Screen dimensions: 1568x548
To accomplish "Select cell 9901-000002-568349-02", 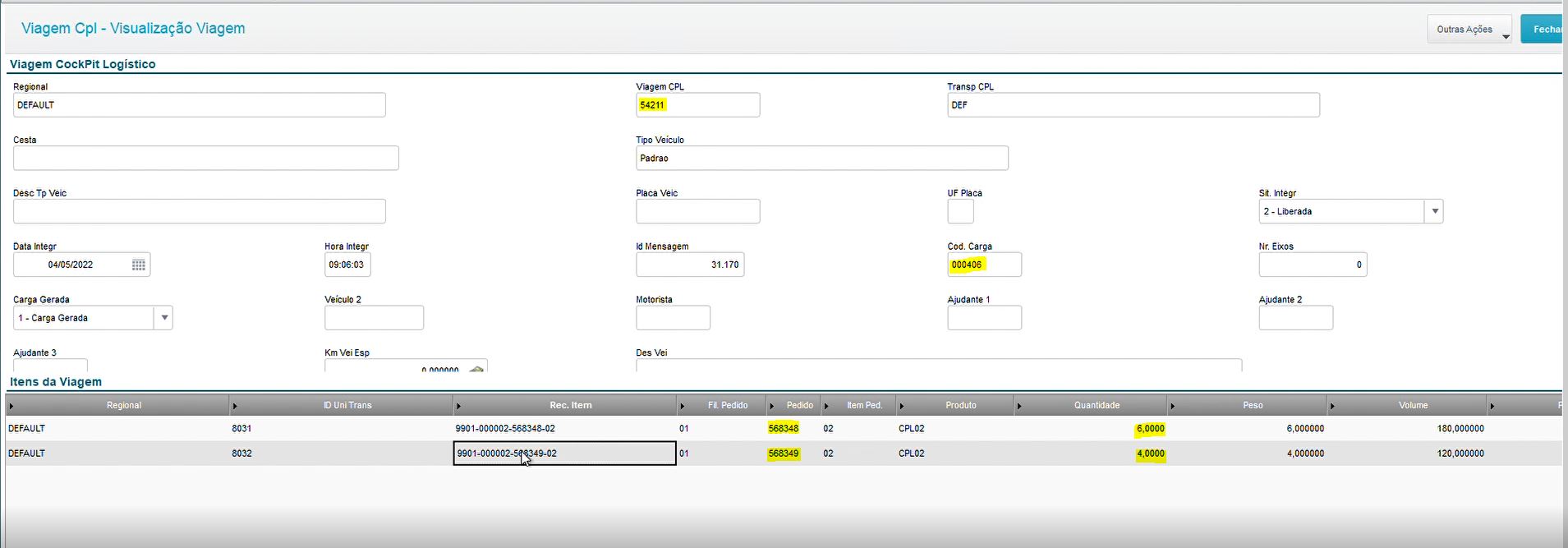I will (564, 454).
